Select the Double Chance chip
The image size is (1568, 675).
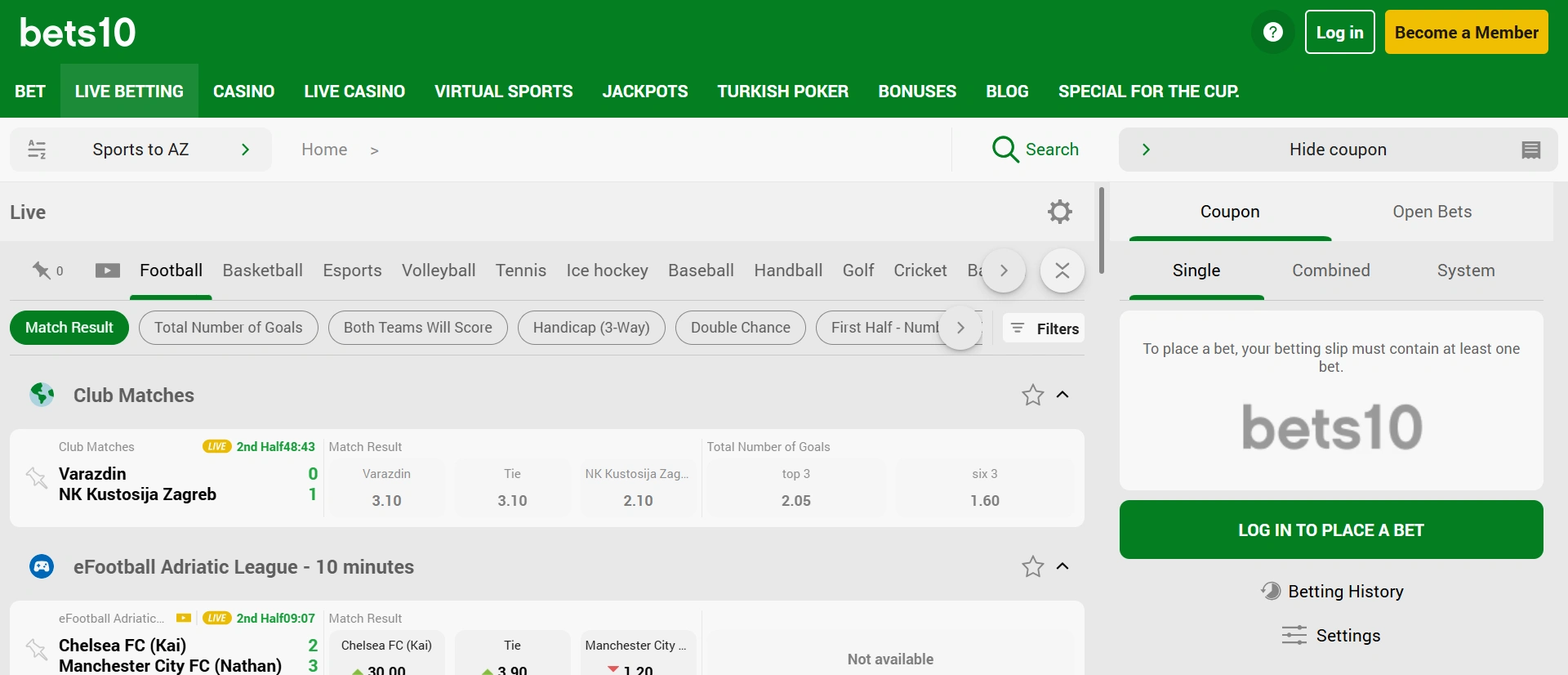(741, 328)
